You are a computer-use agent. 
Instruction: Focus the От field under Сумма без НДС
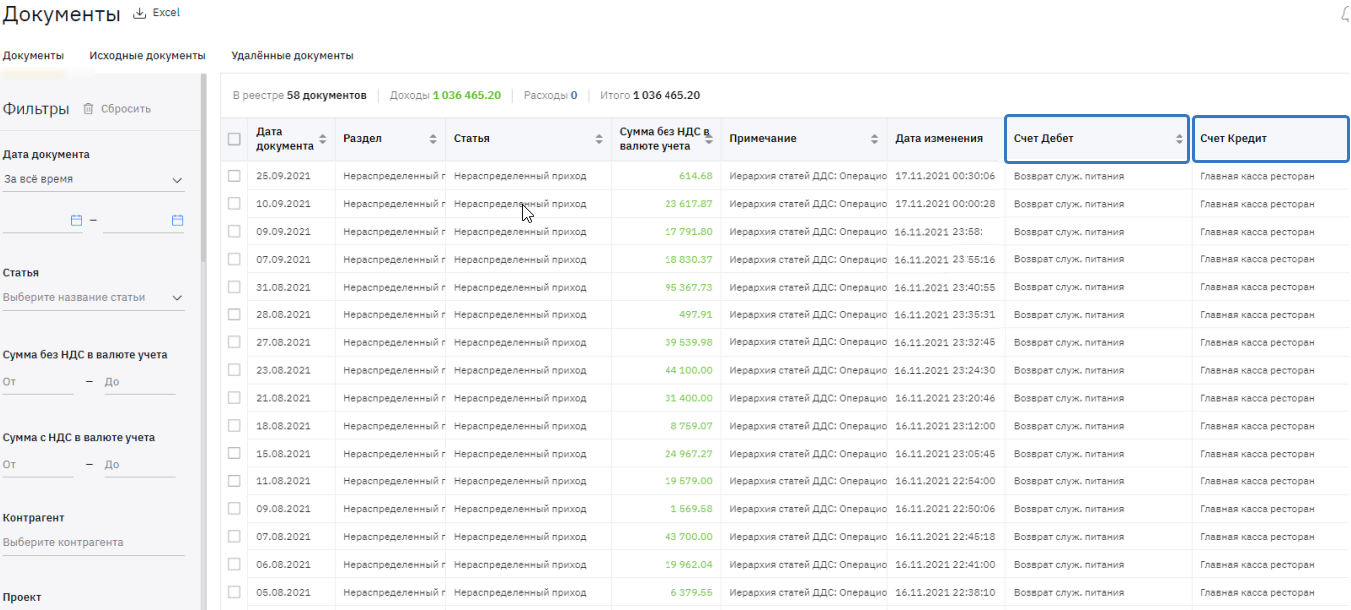coord(38,382)
